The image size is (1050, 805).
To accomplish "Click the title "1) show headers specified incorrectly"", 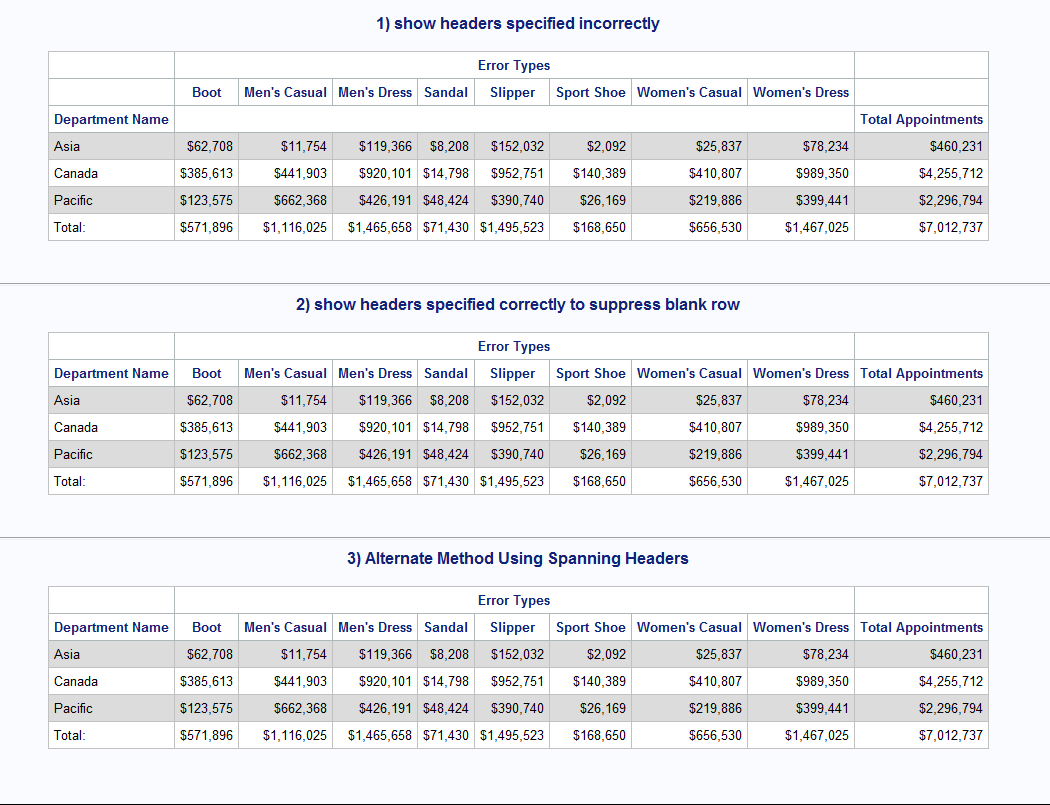I will 517,23.
